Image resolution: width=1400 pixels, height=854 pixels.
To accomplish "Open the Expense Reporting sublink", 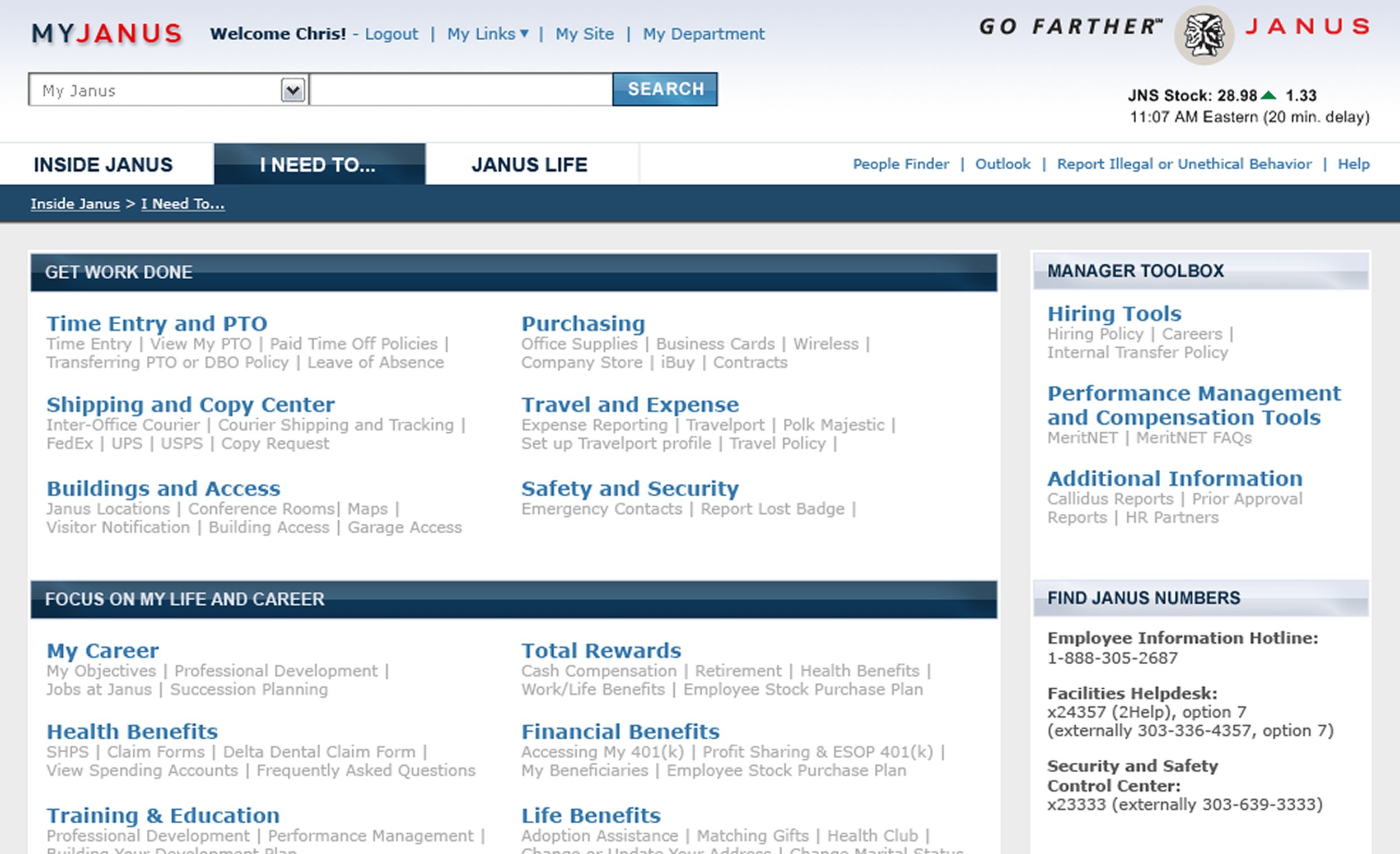I will coord(594,425).
